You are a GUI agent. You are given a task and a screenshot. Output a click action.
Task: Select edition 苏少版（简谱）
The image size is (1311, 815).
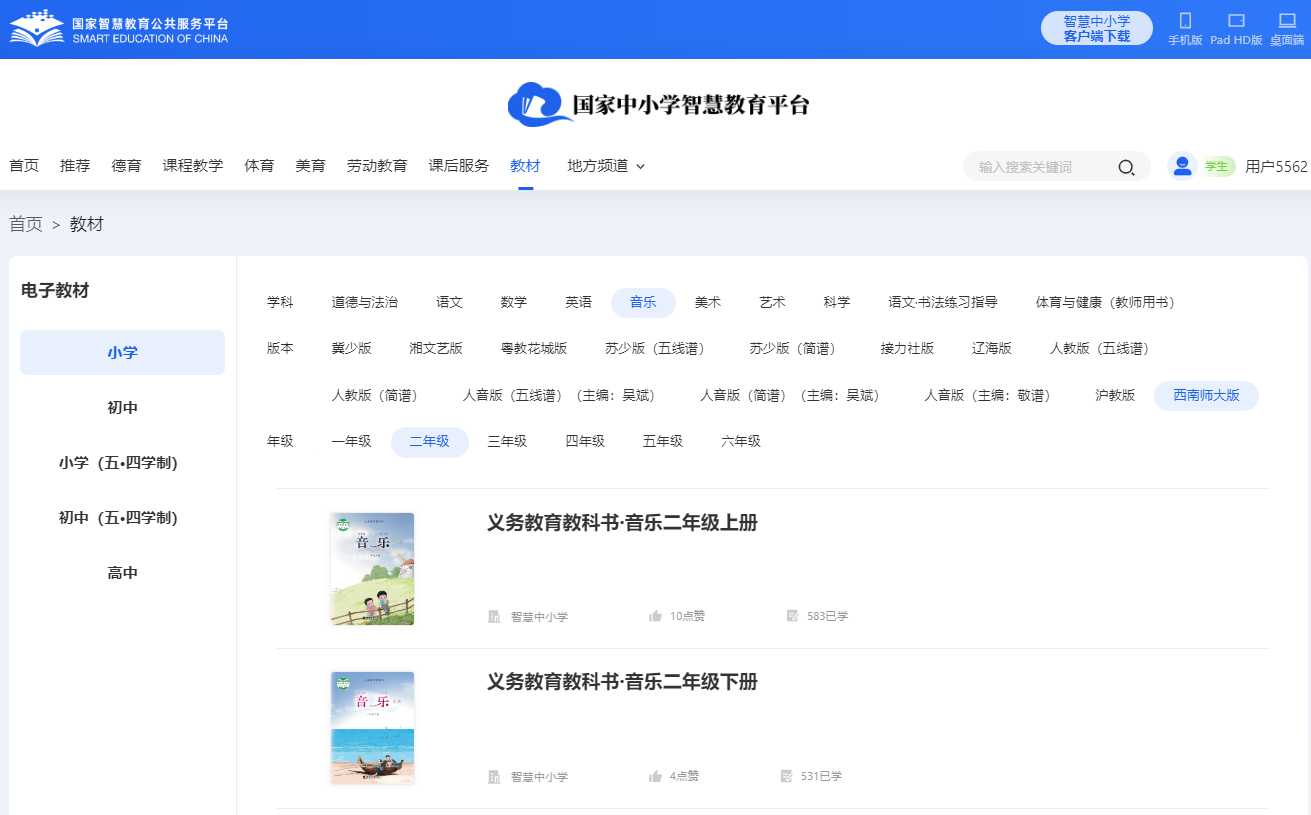(x=796, y=348)
